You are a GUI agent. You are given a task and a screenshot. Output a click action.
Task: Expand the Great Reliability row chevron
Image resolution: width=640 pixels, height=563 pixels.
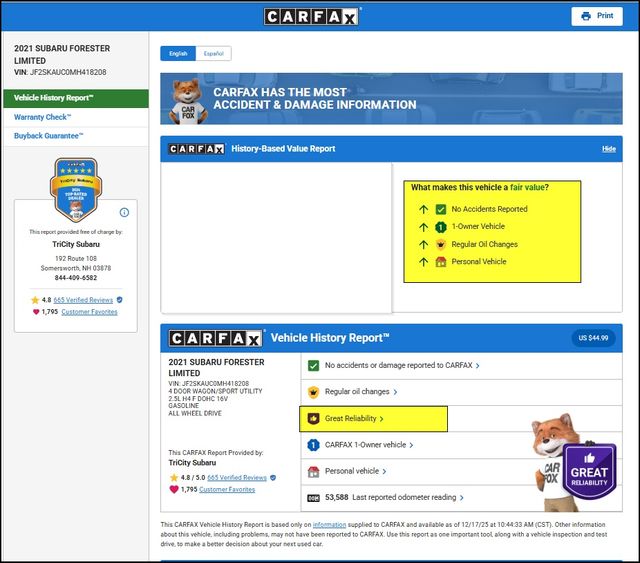(x=382, y=419)
